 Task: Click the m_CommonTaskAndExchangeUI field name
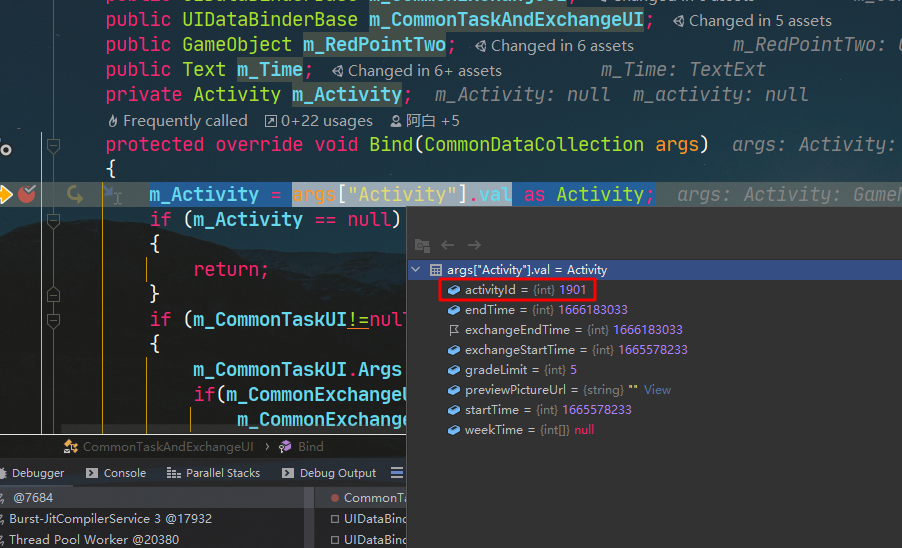[506, 20]
